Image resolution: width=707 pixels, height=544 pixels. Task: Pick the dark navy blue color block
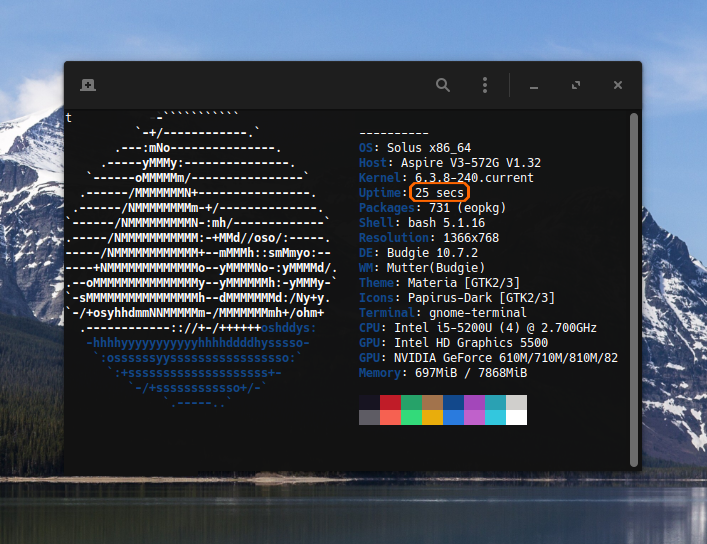click(453, 402)
